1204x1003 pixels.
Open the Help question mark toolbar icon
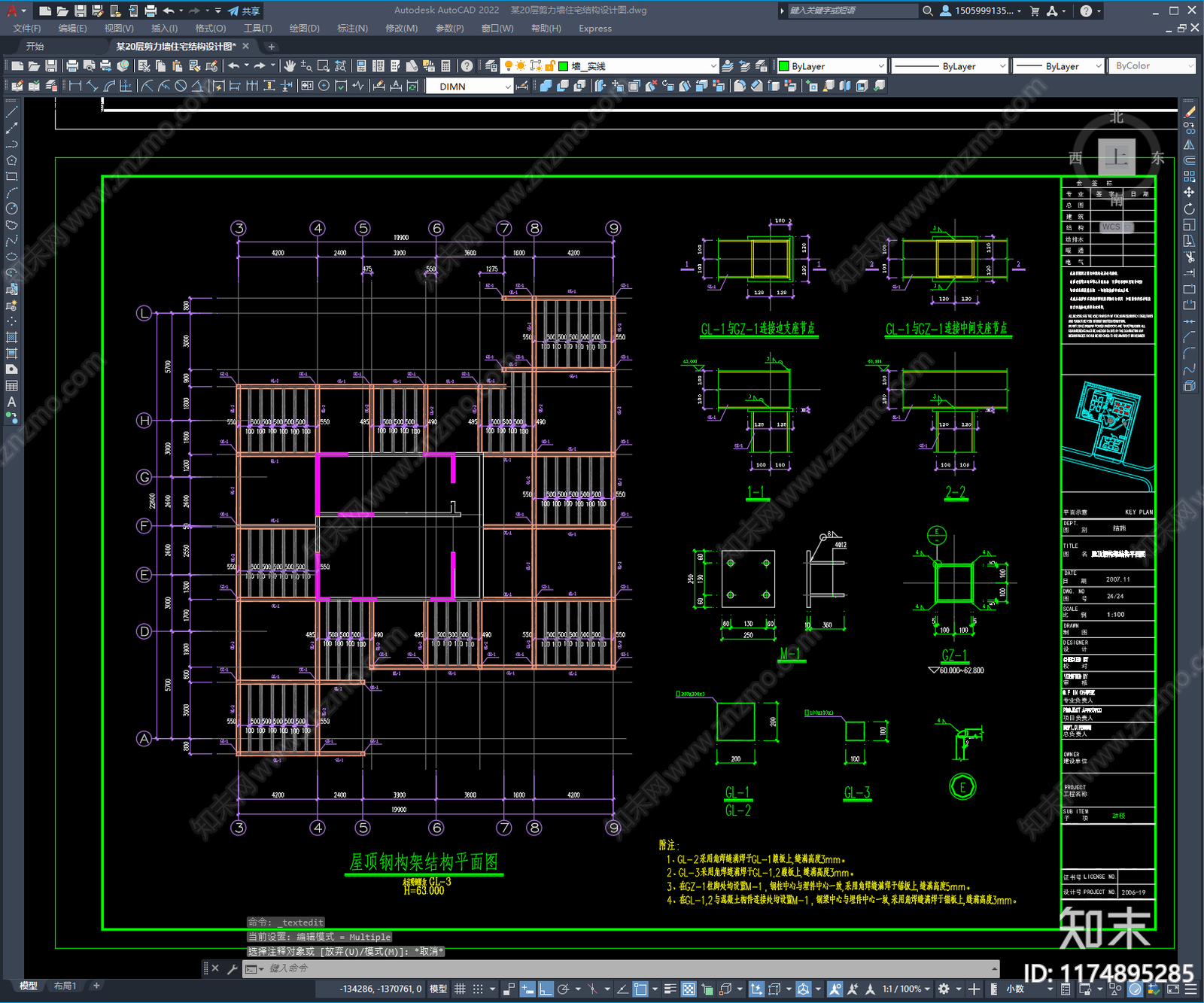tap(467, 66)
